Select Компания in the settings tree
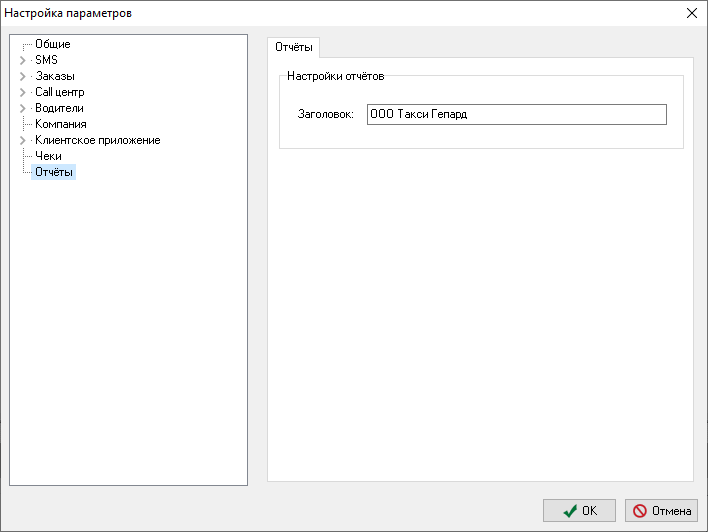708x532 pixels. [x=61, y=124]
